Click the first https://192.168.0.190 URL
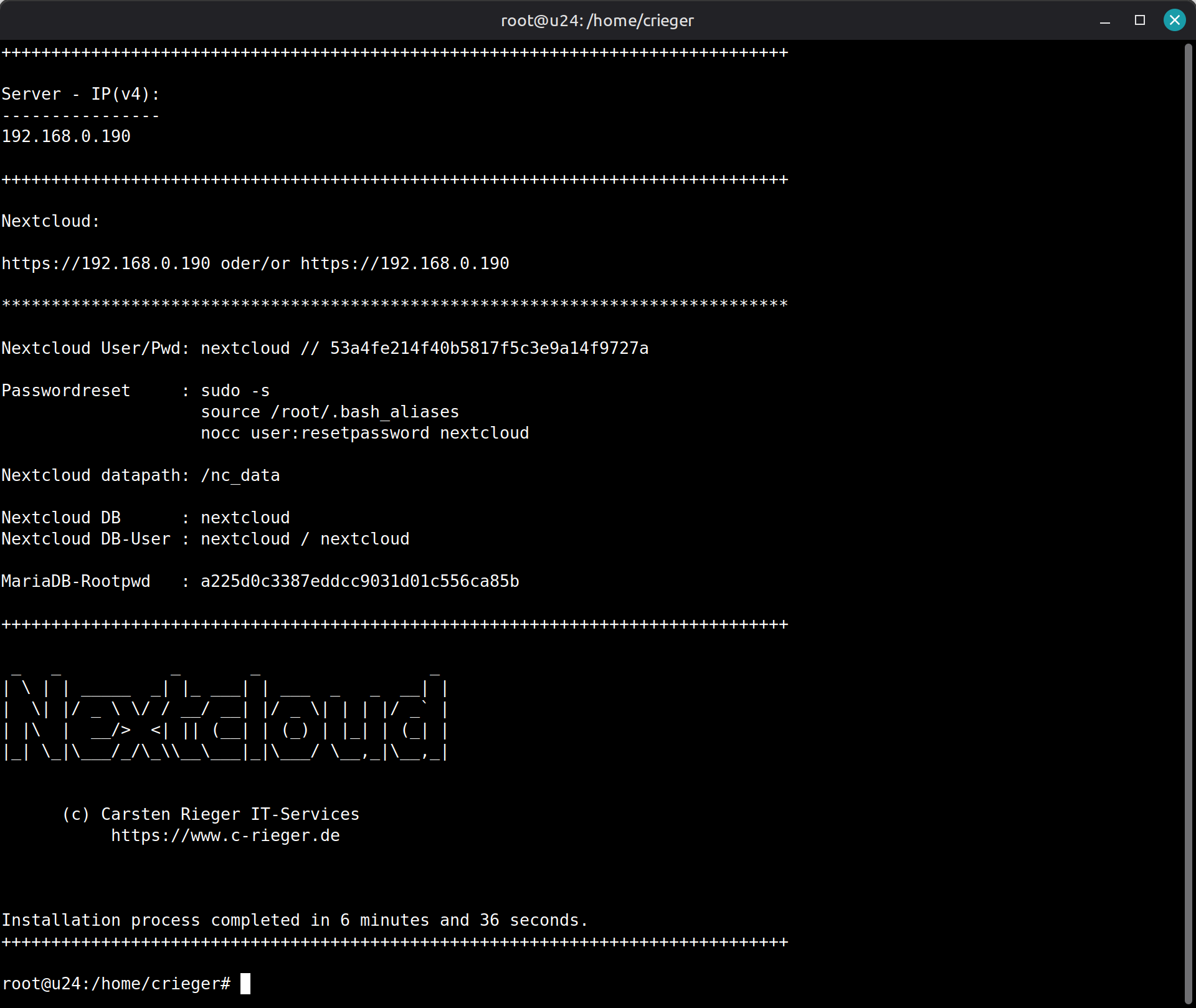This screenshot has width=1196, height=1008. pos(106,264)
